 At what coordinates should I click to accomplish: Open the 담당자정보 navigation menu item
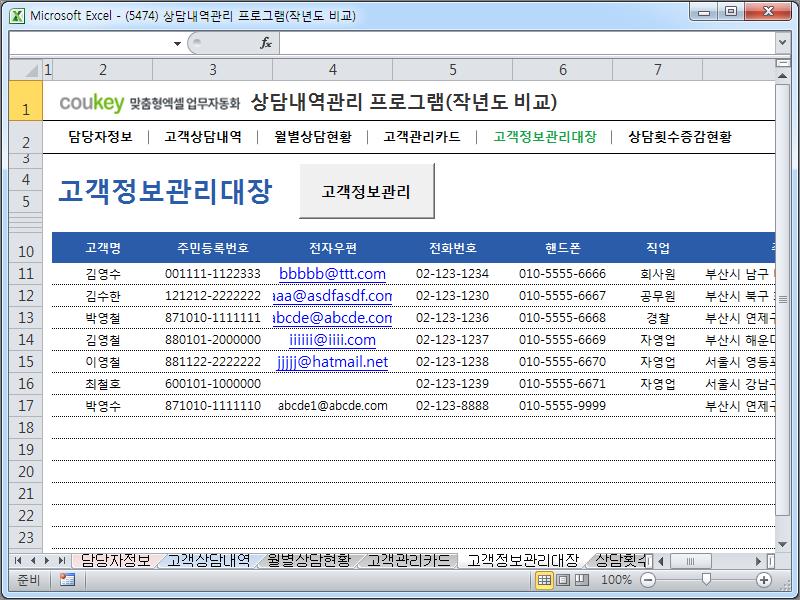click(101, 137)
